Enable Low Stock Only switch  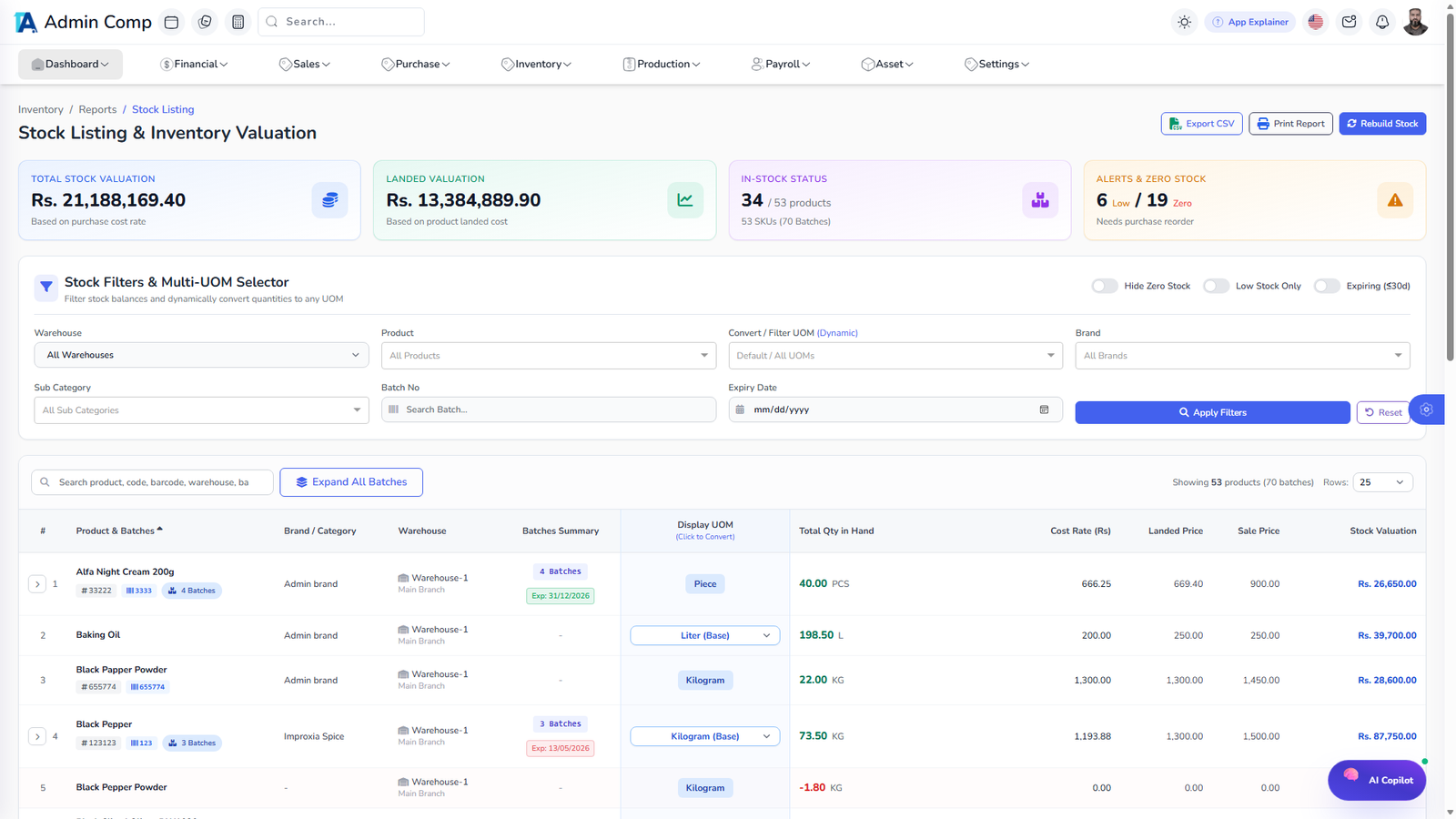click(x=1216, y=286)
